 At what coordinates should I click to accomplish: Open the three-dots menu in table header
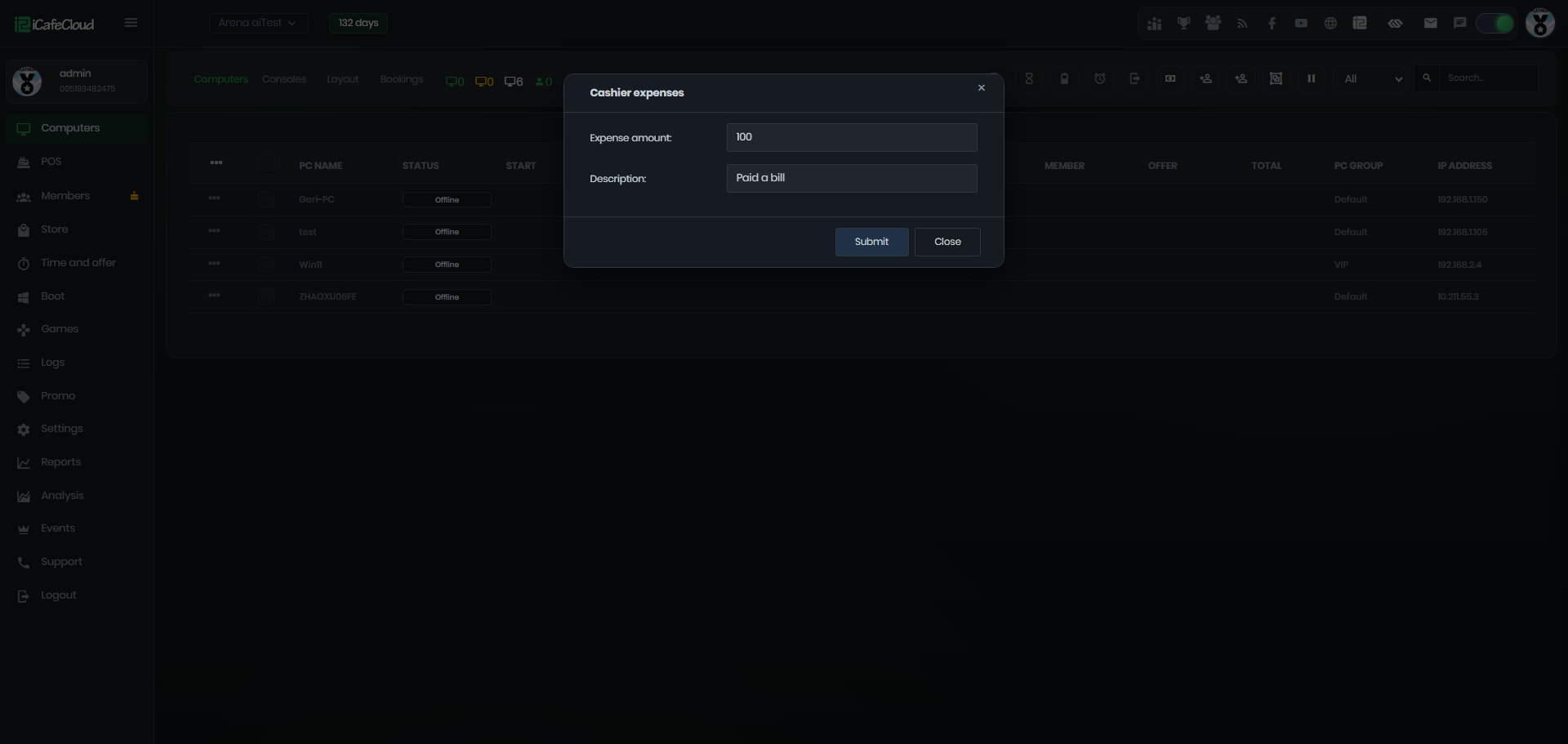pos(216,163)
